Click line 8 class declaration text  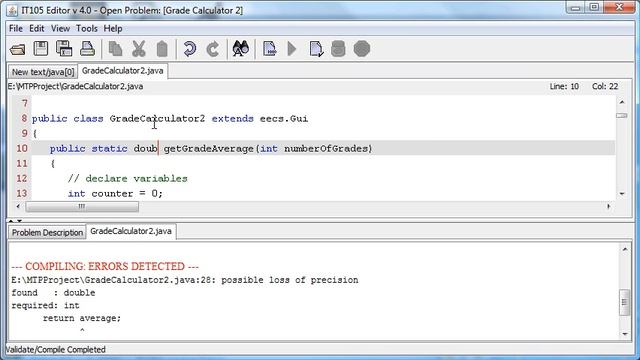[170, 119]
